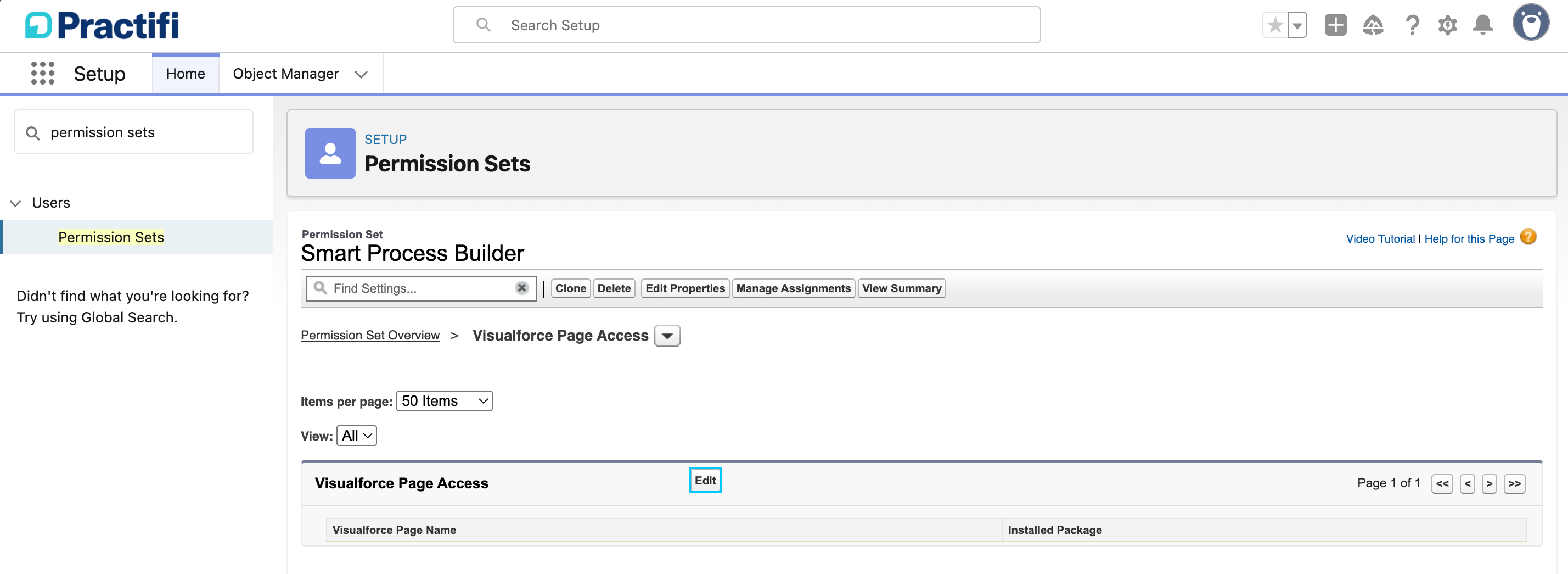Select Permission Sets in the sidebar tree

point(111,237)
